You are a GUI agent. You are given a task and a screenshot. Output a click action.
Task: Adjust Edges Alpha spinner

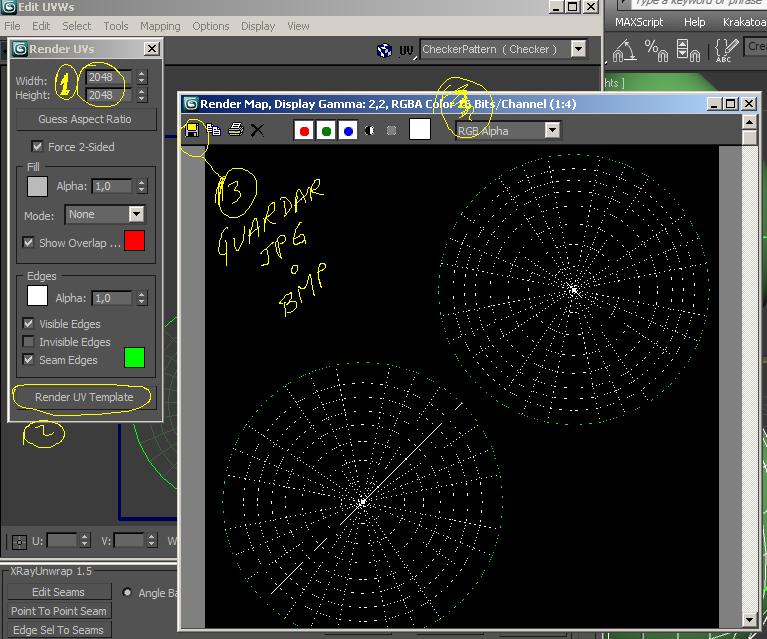pos(141,298)
